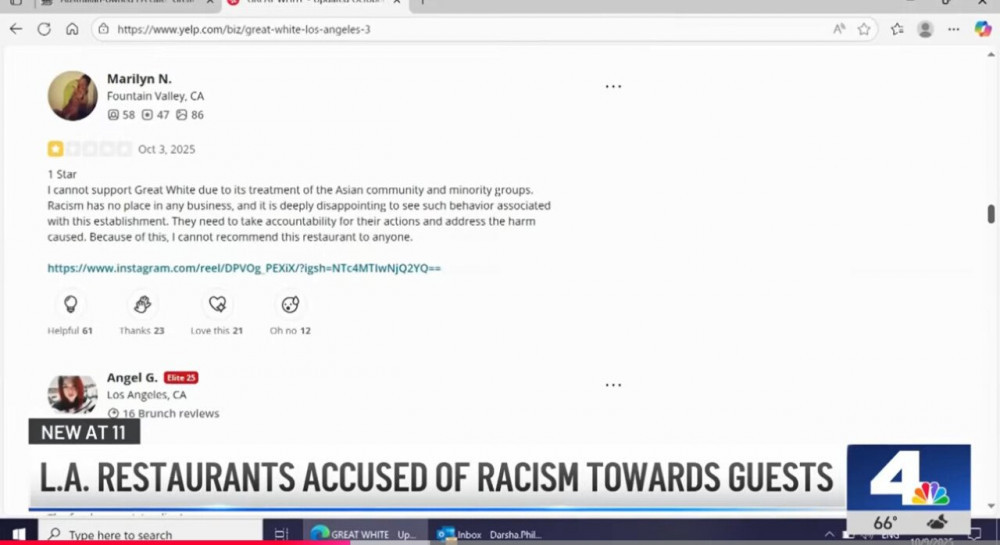Click the browser back arrow
Image resolution: width=1000 pixels, height=545 pixels.
click(x=15, y=29)
